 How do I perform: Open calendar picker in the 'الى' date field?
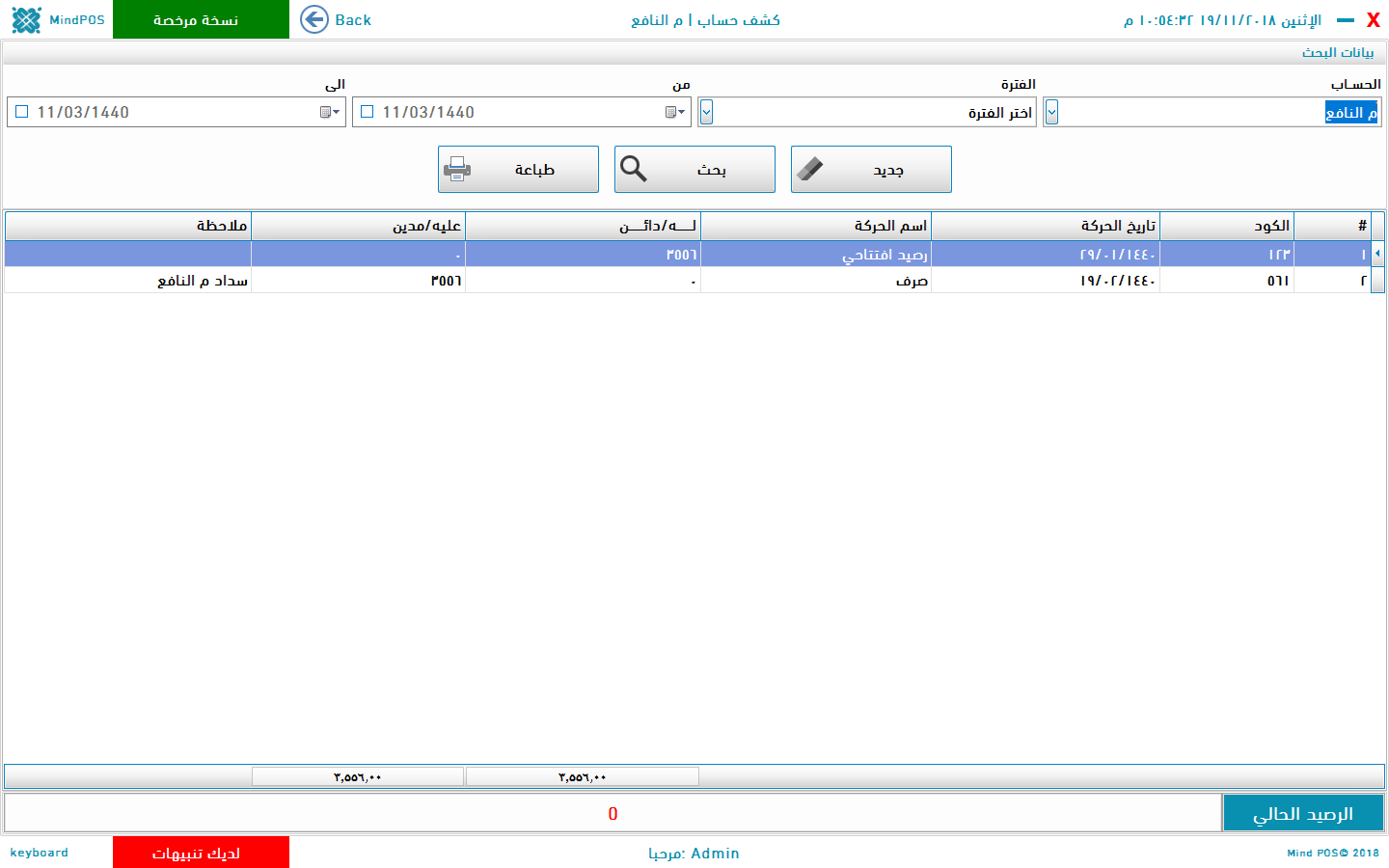click(x=330, y=113)
